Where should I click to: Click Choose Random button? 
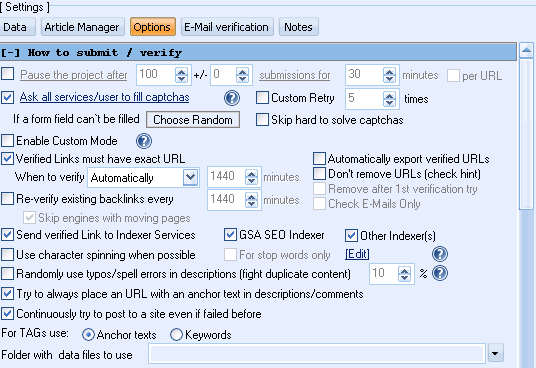pos(193,120)
